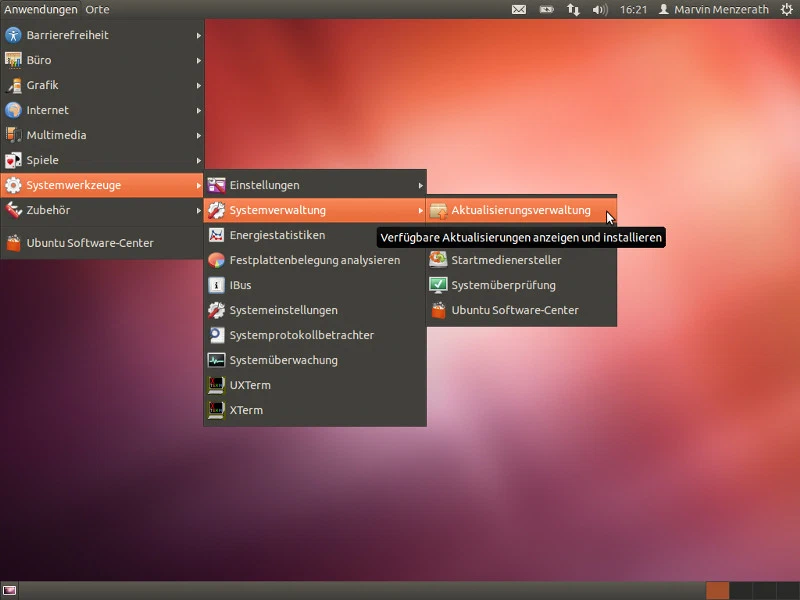Launch the XTerm terminal
Screen dimensions: 800x600
pyautogui.click(x=315, y=410)
